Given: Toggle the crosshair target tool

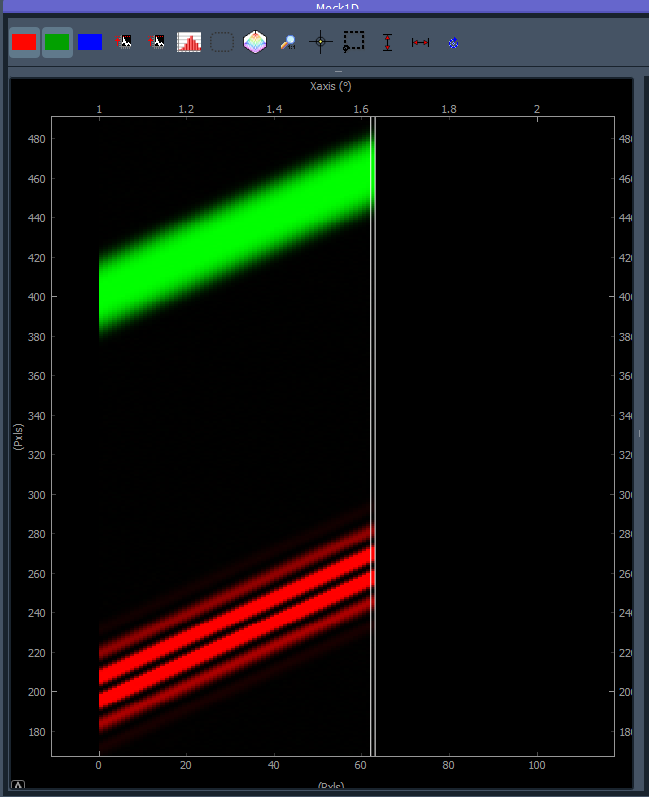Looking at the screenshot, I should click(x=321, y=42).
